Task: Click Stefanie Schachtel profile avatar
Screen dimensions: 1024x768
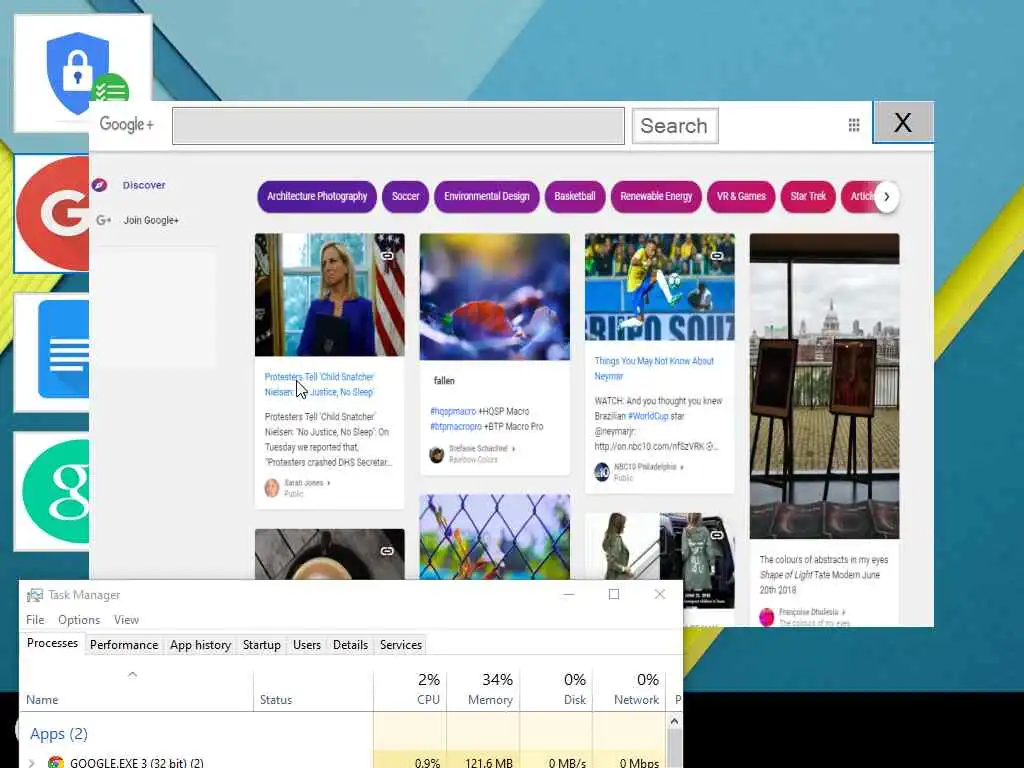Action: 436,454
